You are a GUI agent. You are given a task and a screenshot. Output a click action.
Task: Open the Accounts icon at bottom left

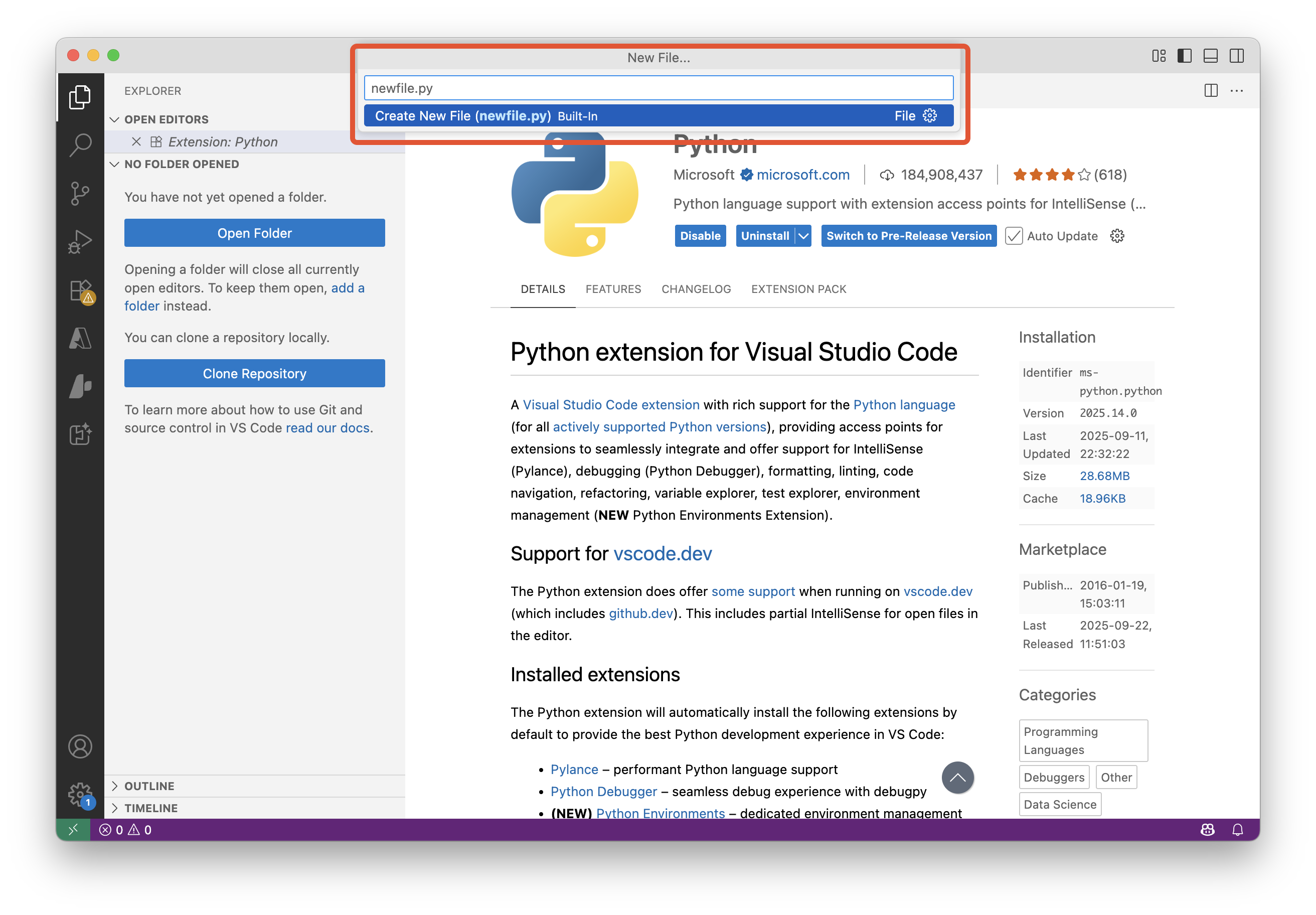[80, 746]
